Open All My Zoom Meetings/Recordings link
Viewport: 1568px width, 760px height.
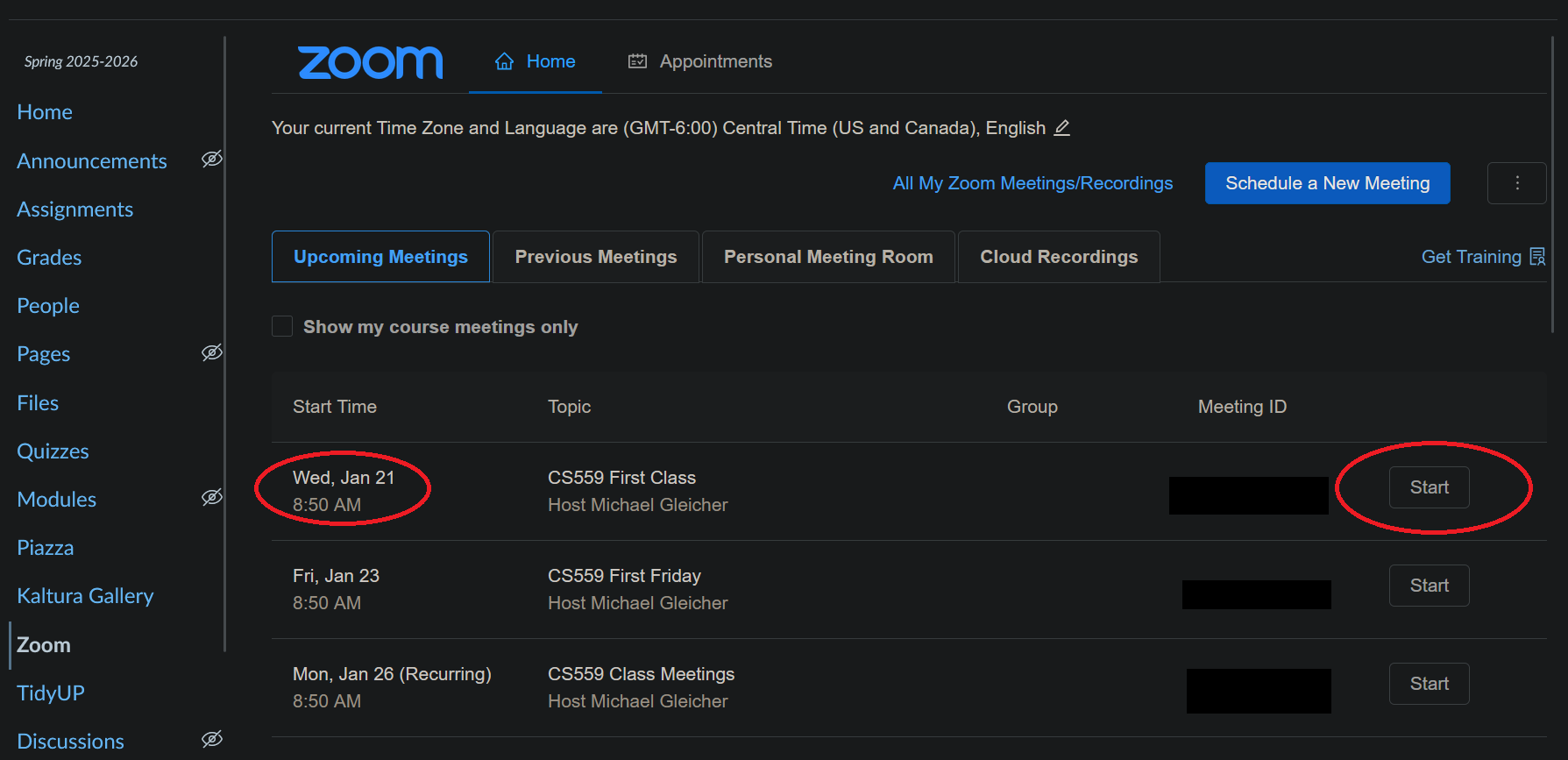tap(1032, 183)
